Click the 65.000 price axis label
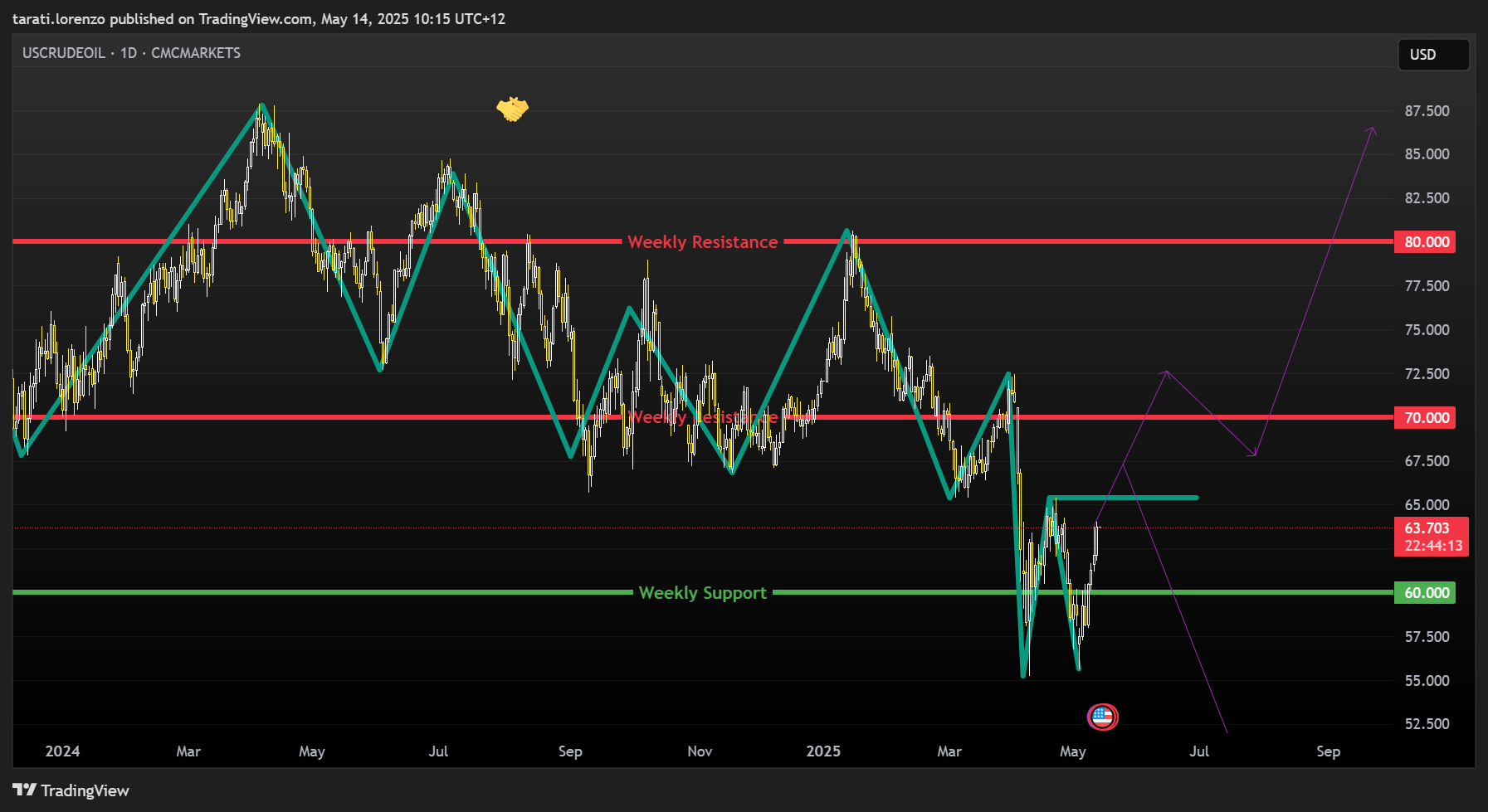1488x812 pixels. pos(1427,505)
